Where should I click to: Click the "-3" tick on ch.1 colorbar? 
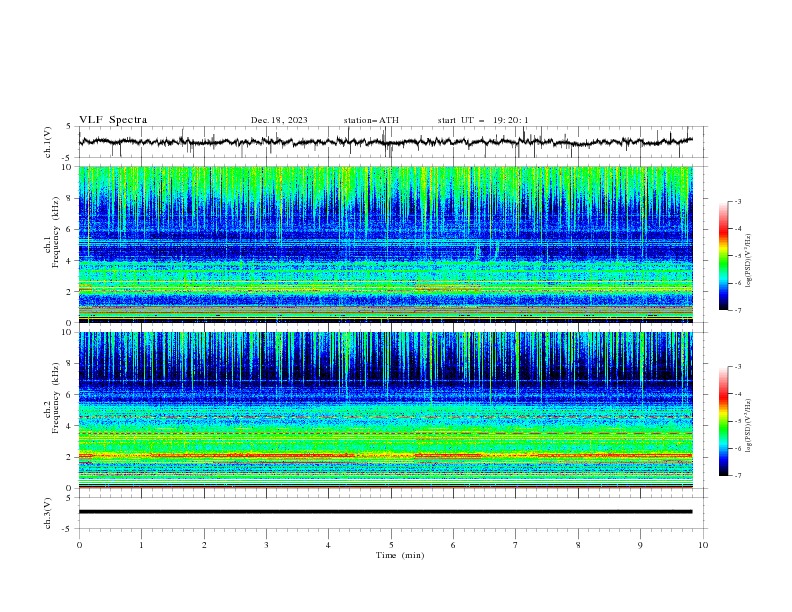(738, 201)
